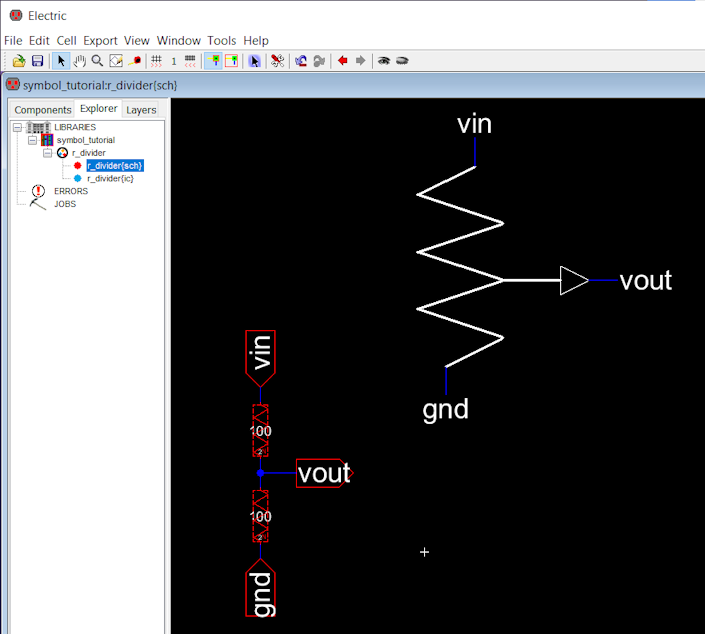Click the closed eye unexpand-view icon
This screenshot has height=634, width=705.
pos(402,61)
